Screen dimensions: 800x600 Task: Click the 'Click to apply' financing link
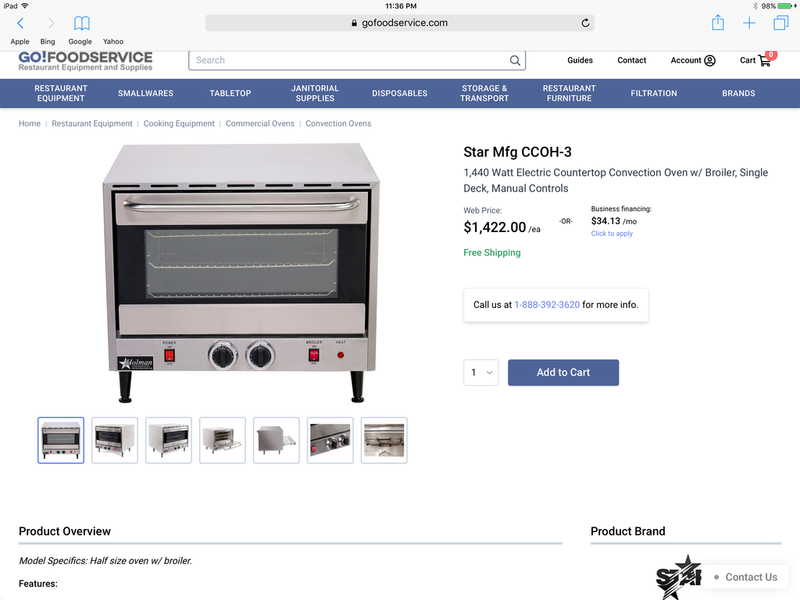click(612, 233)
